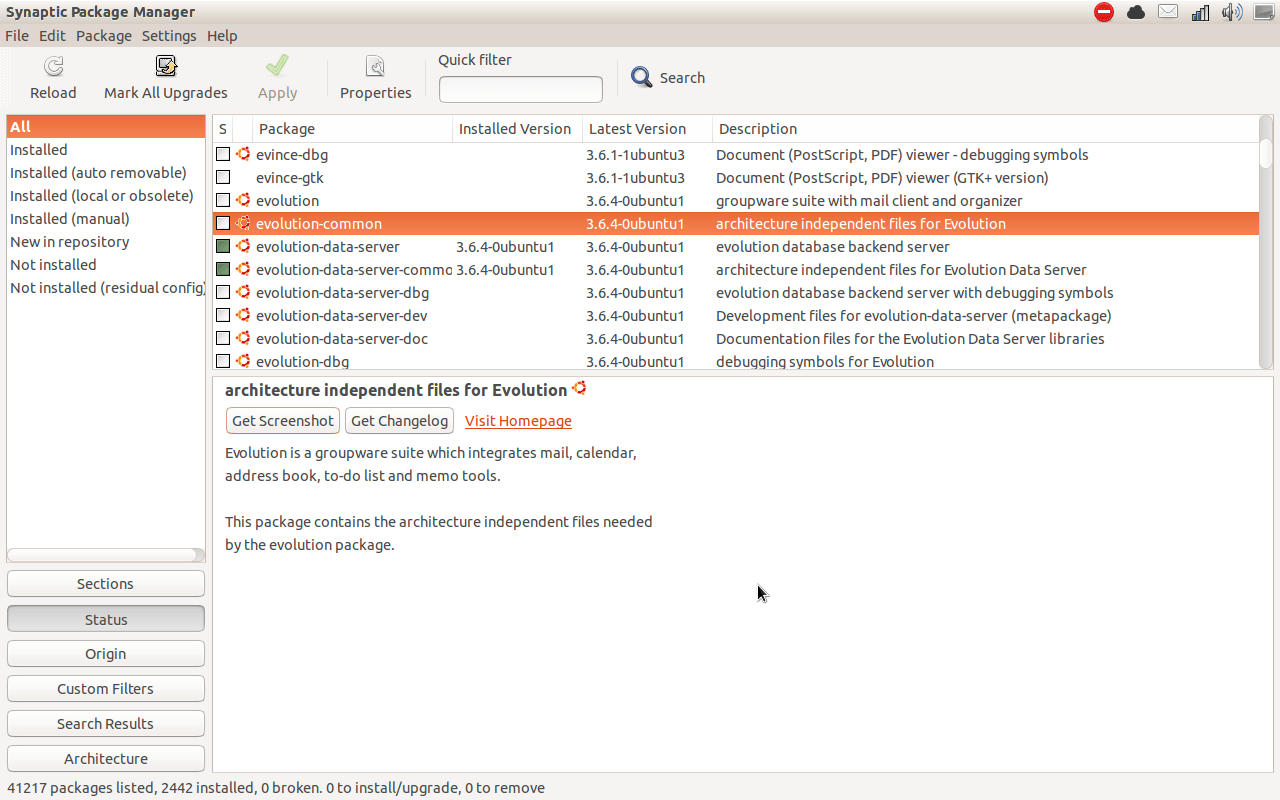The width and height of the screenshot is (1280, 800).
Task: Open the Help menu
Action: coord(222,36)
